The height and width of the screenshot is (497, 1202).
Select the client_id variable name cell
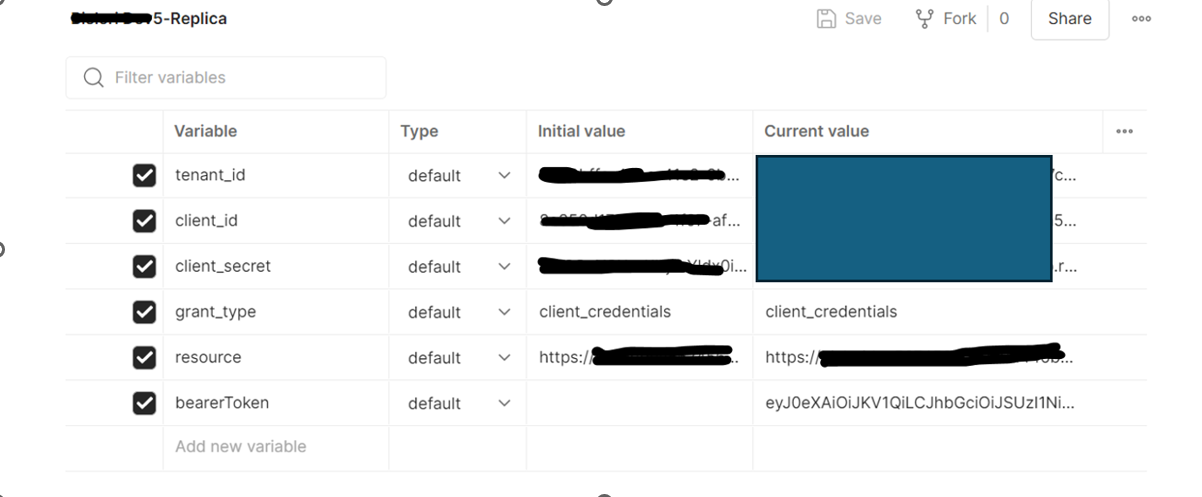point(275,221)
